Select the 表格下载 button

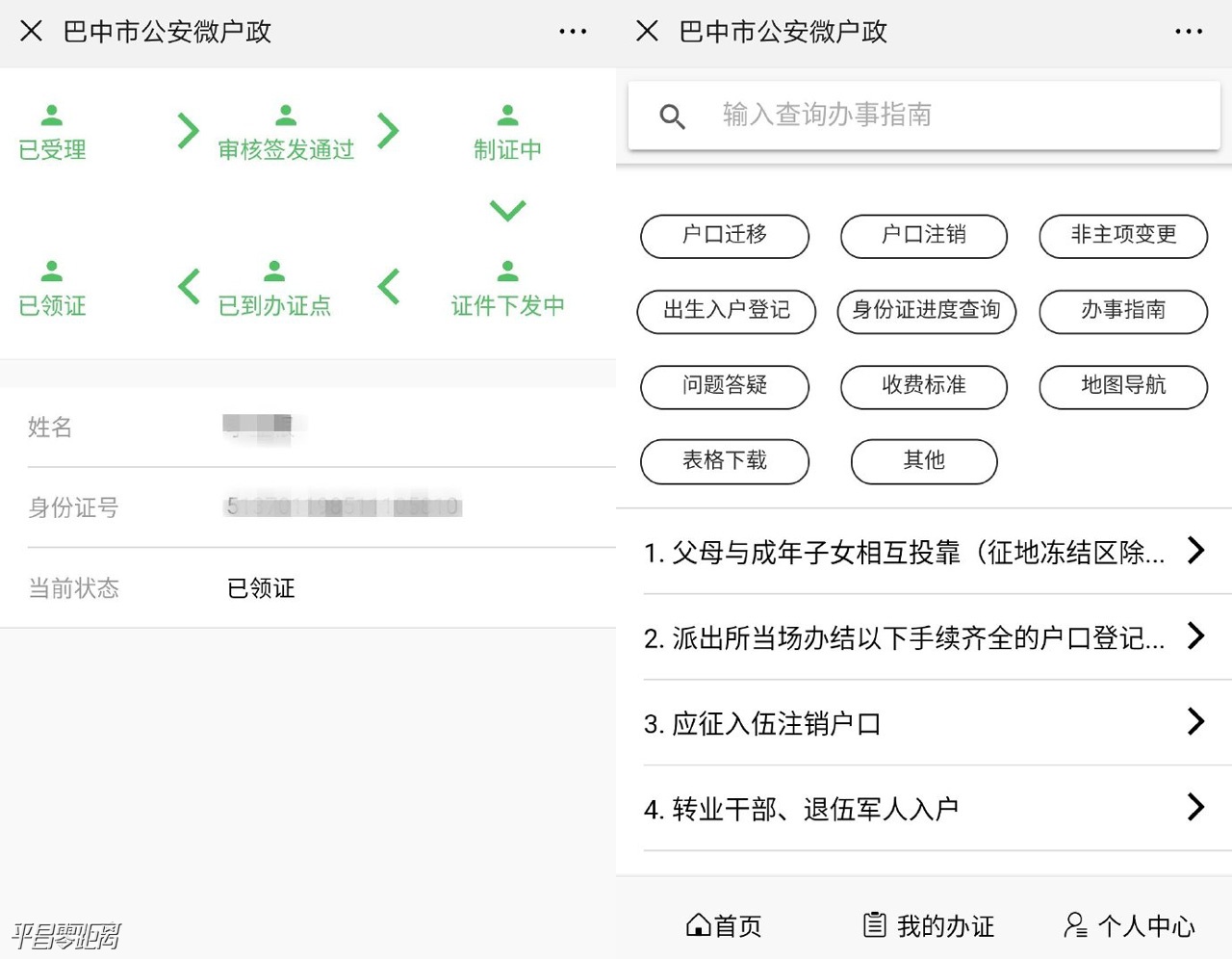click(724, 461)
